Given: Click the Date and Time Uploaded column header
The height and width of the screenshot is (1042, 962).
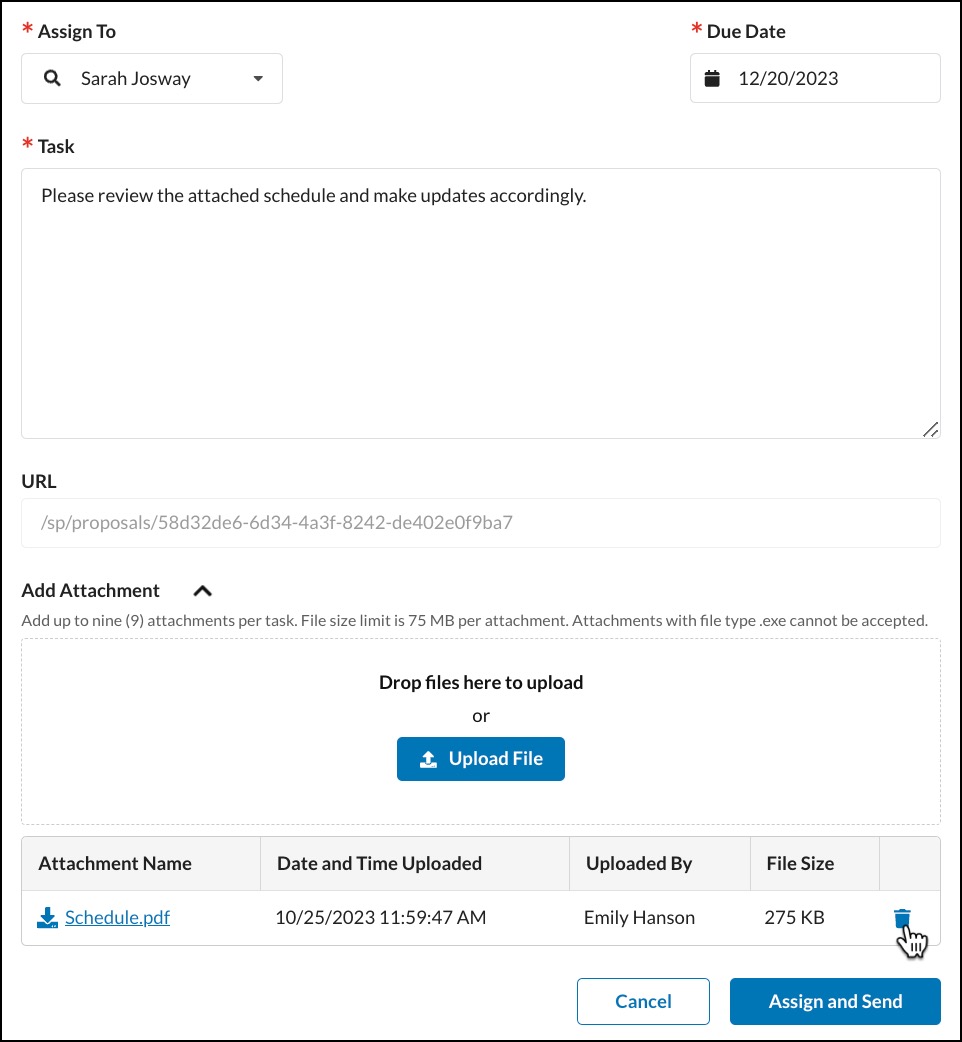Looking at the screenshot, I should tap(379, 863).
